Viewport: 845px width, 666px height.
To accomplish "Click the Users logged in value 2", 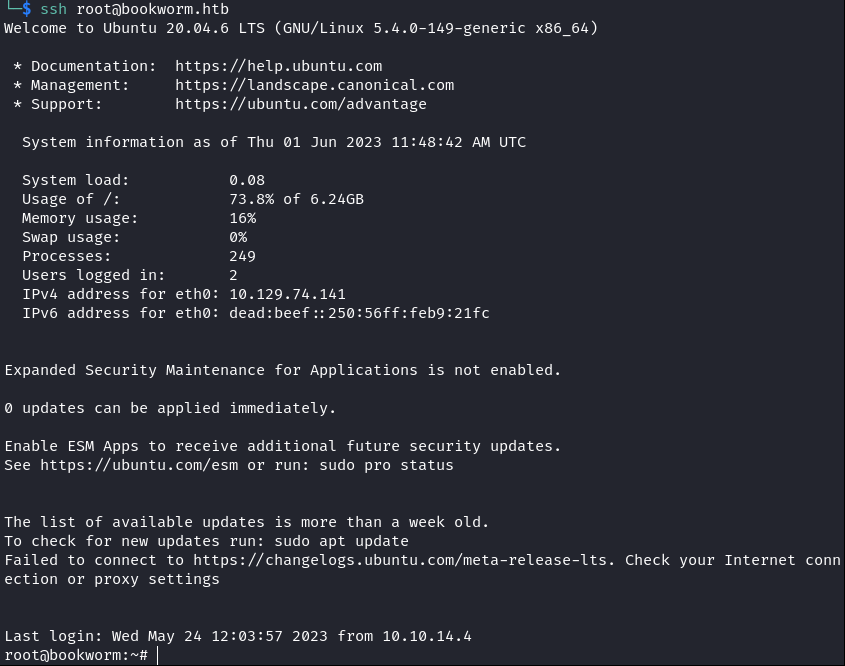I will click(x=233, y=275).
